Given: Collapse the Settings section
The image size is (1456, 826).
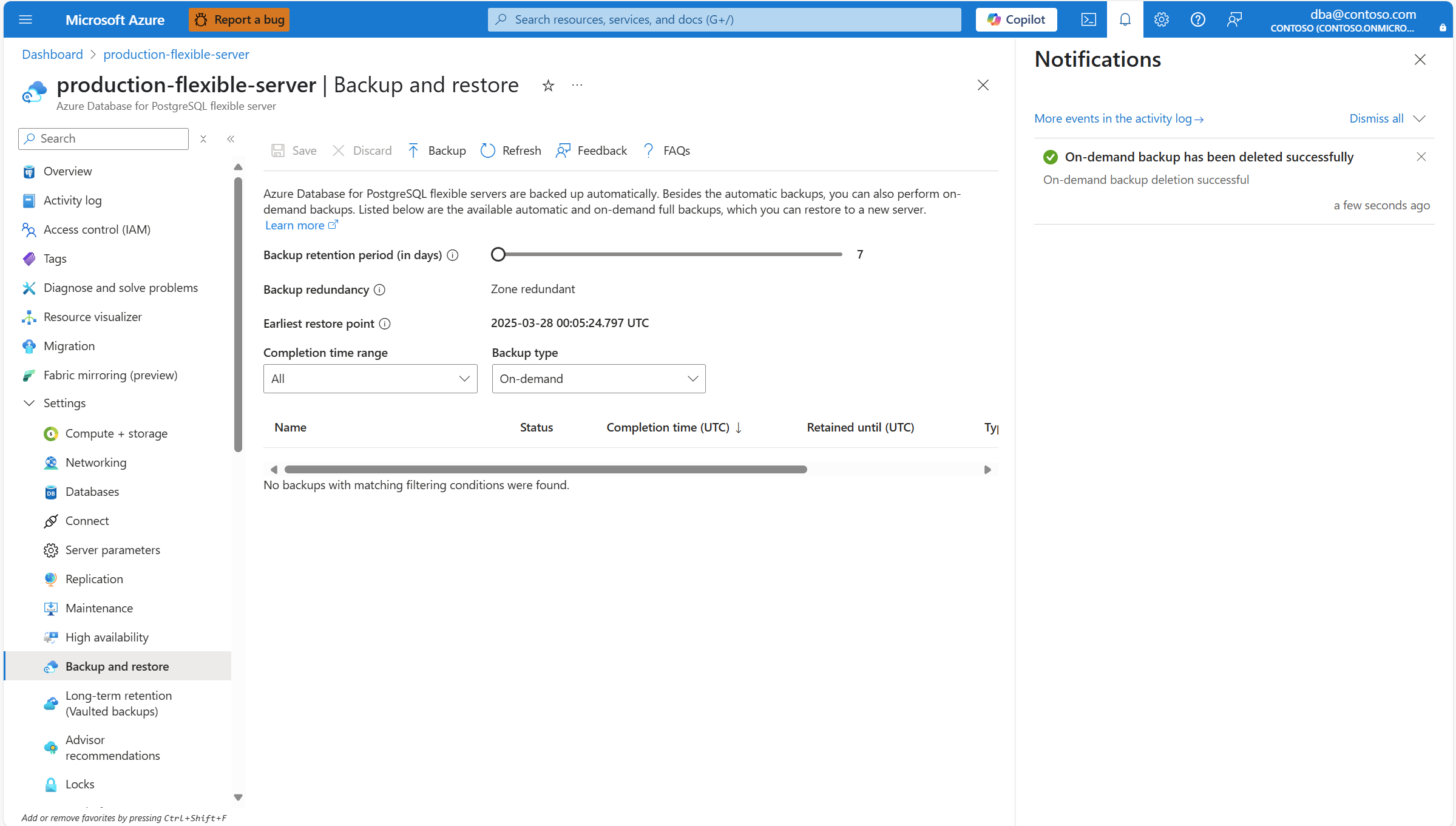Looking at the screenshot, I should (29, 403).
